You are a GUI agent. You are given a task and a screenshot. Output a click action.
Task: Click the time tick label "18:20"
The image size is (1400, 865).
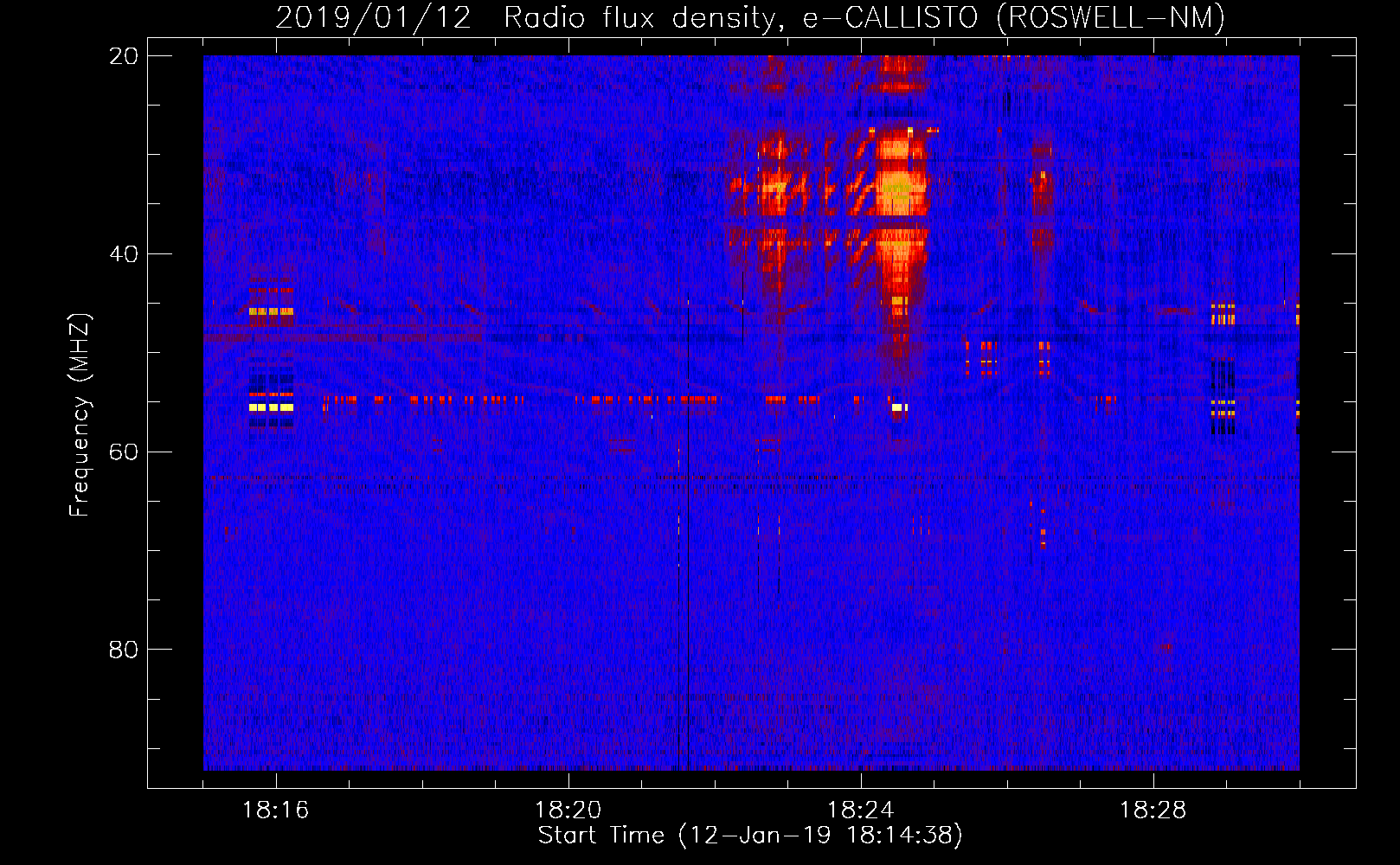coord(568,811)
